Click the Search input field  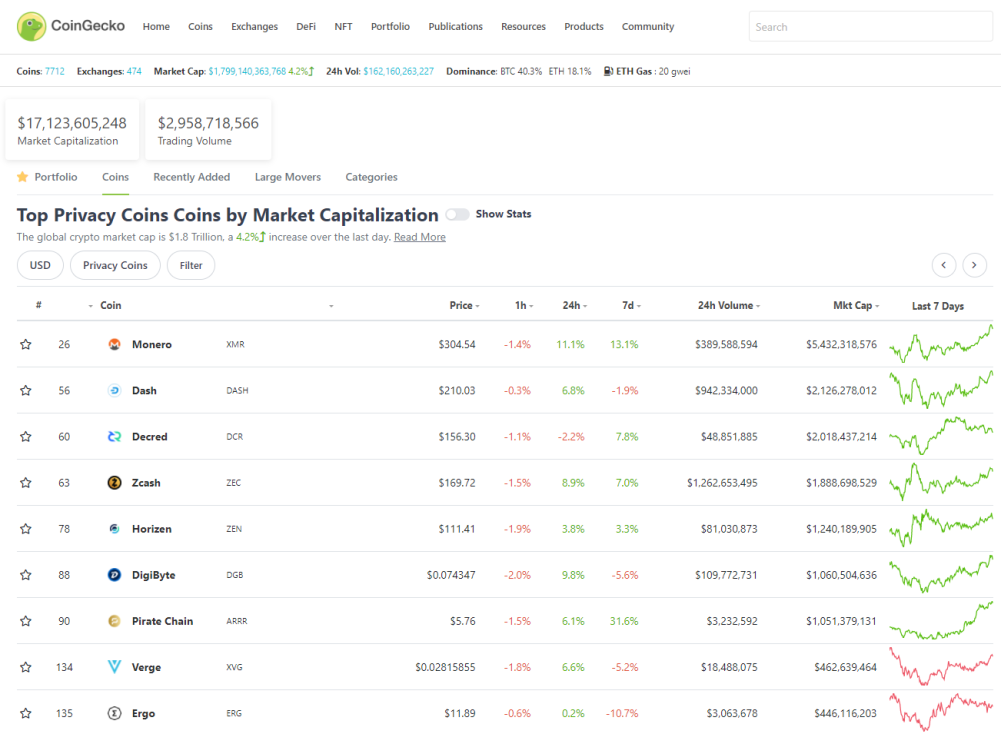pos(870,27)
